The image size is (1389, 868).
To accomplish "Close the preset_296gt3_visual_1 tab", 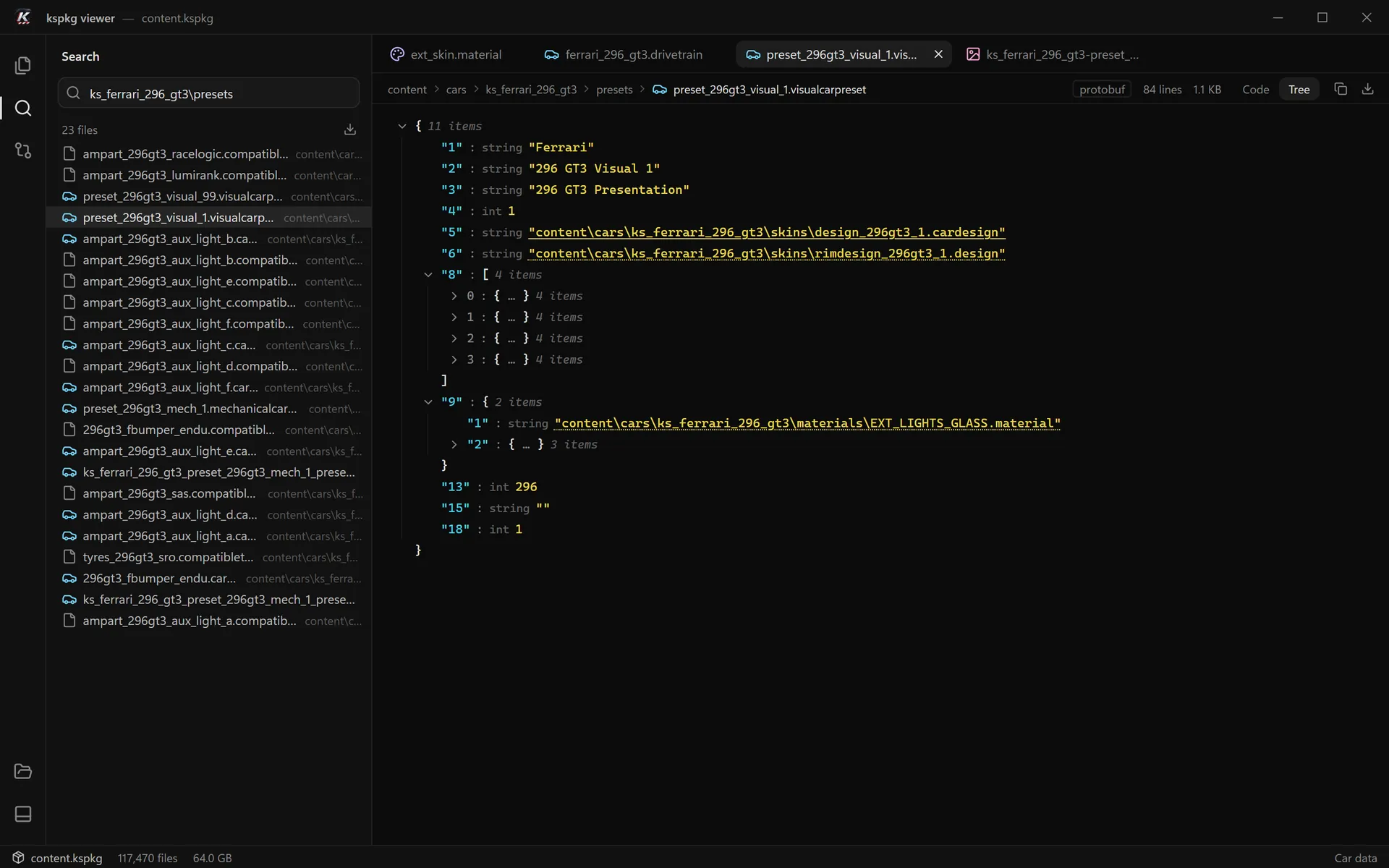I will click(938, 54).
